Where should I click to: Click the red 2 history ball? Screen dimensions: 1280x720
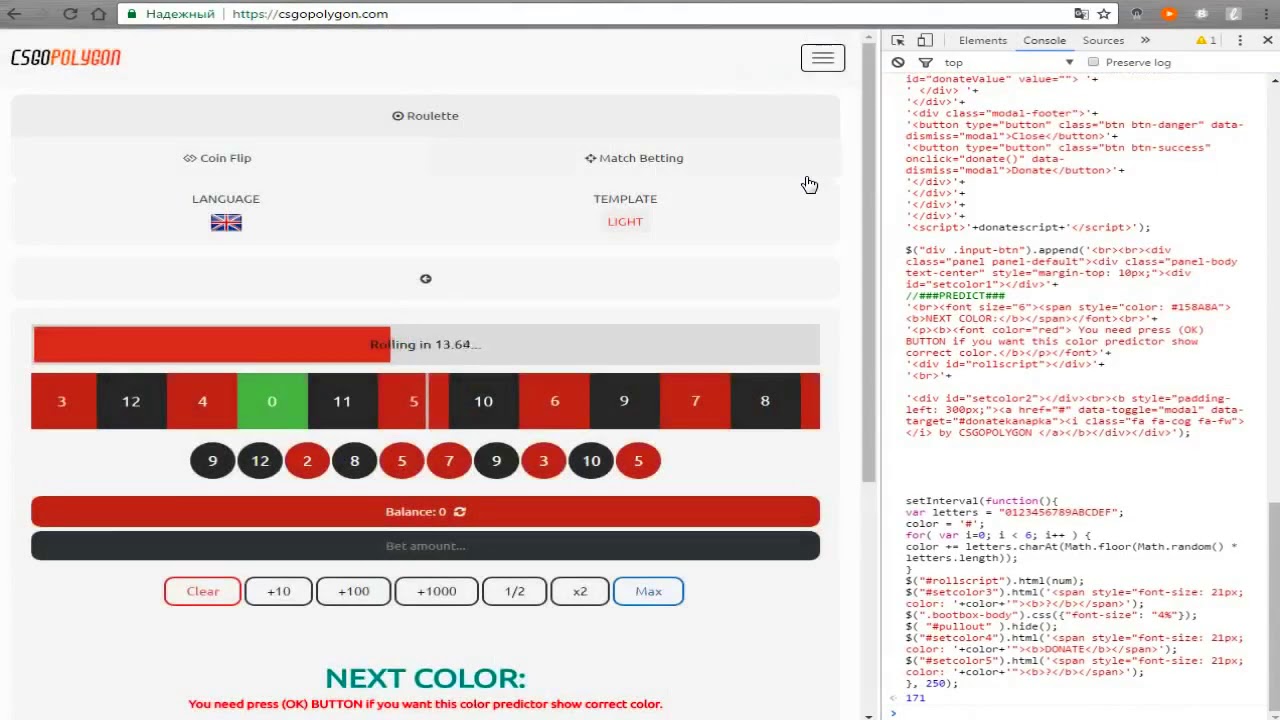pyautogui.click(x=307, y=461)
